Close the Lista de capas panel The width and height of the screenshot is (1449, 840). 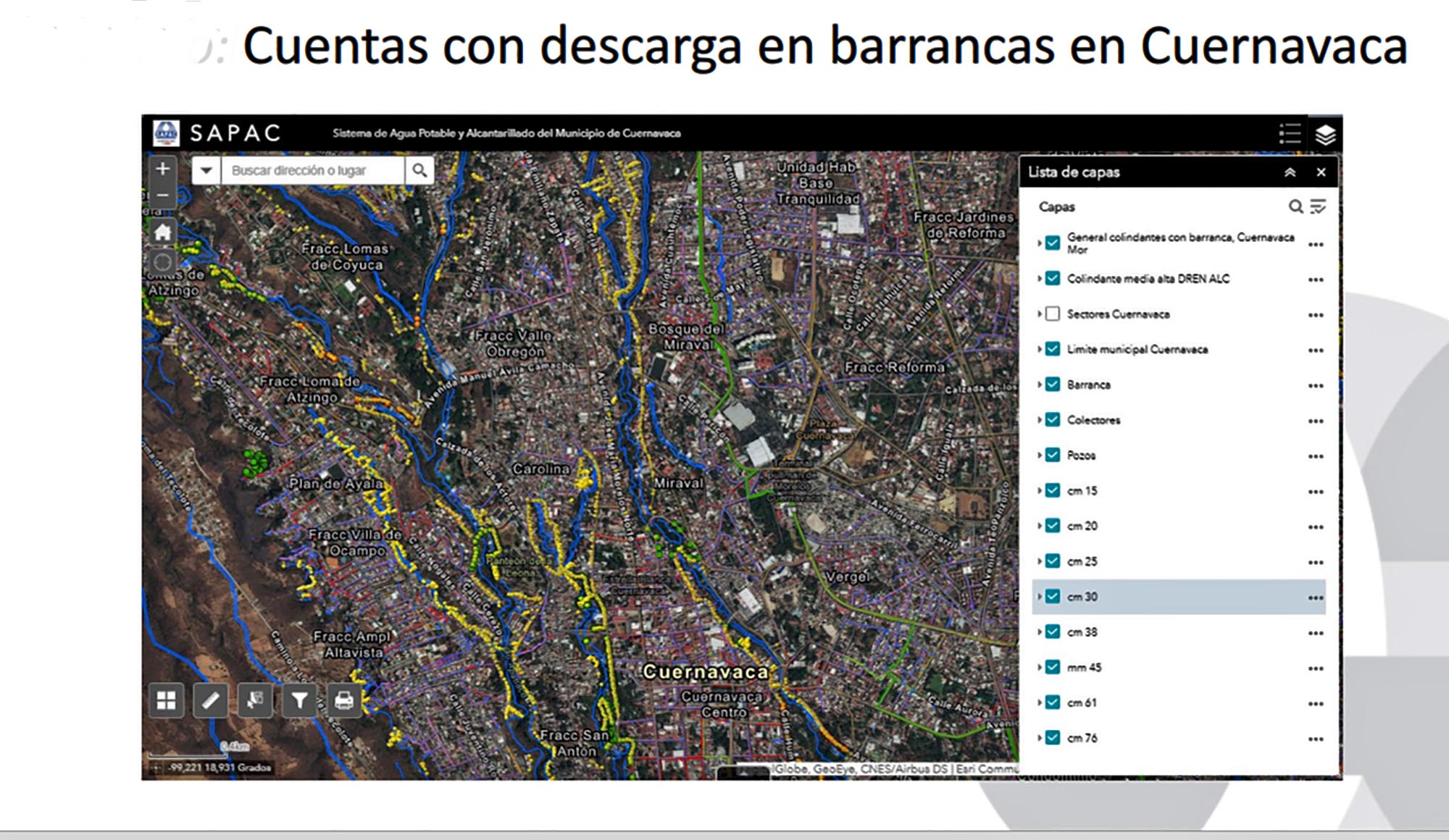pos(1321,172)
